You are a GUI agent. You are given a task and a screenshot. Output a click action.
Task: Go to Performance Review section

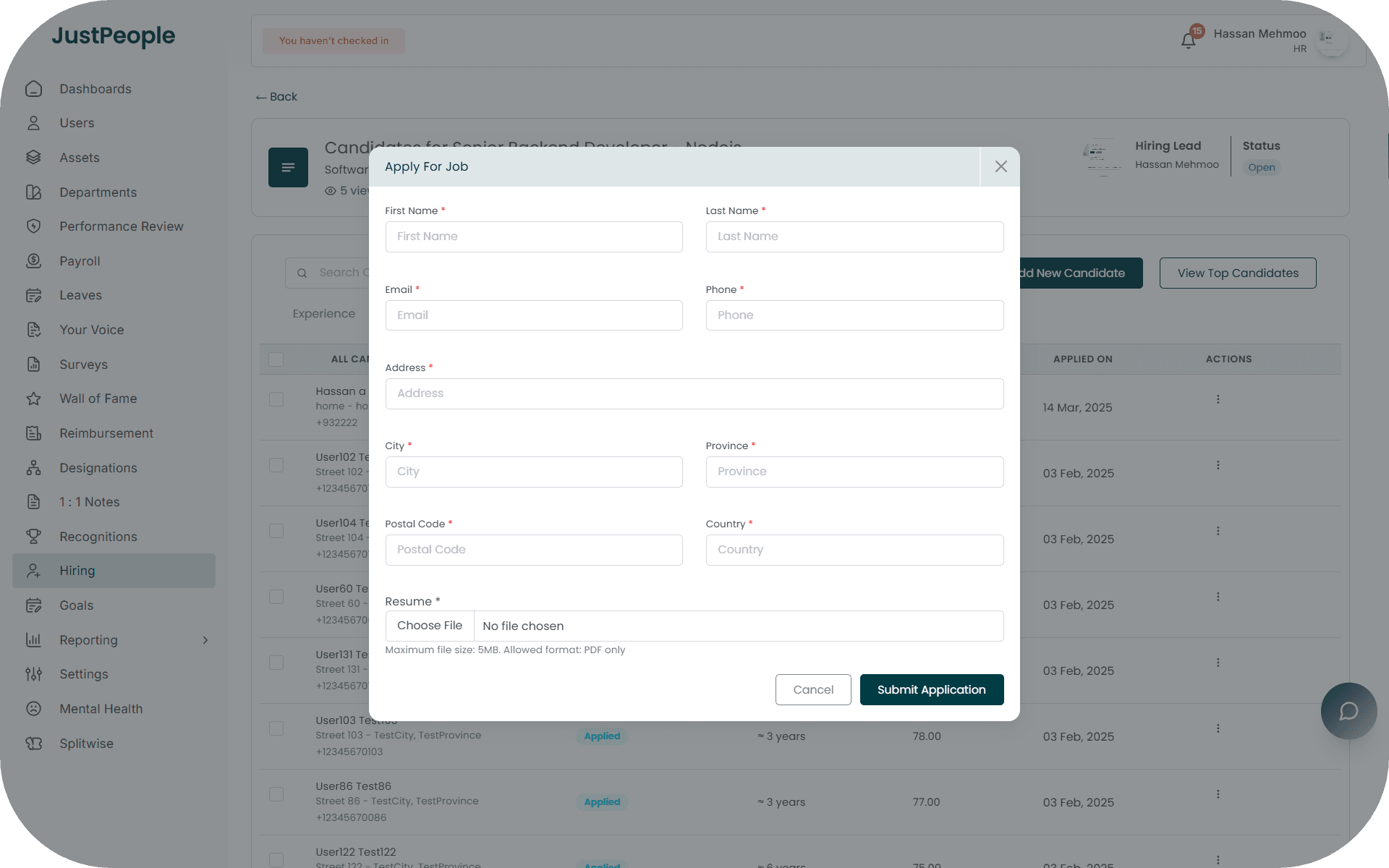point(121,226)
